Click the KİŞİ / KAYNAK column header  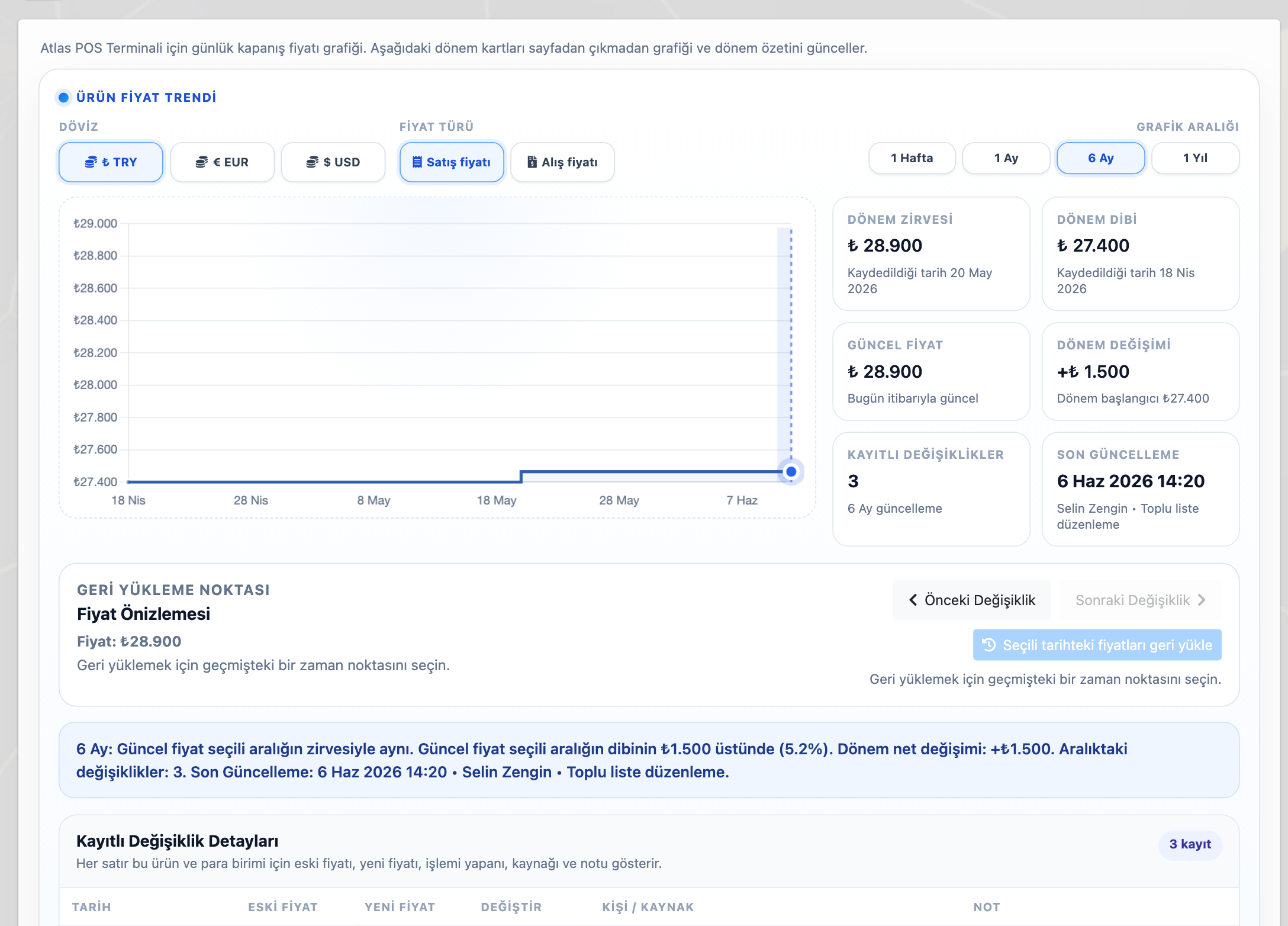[648, 906]
